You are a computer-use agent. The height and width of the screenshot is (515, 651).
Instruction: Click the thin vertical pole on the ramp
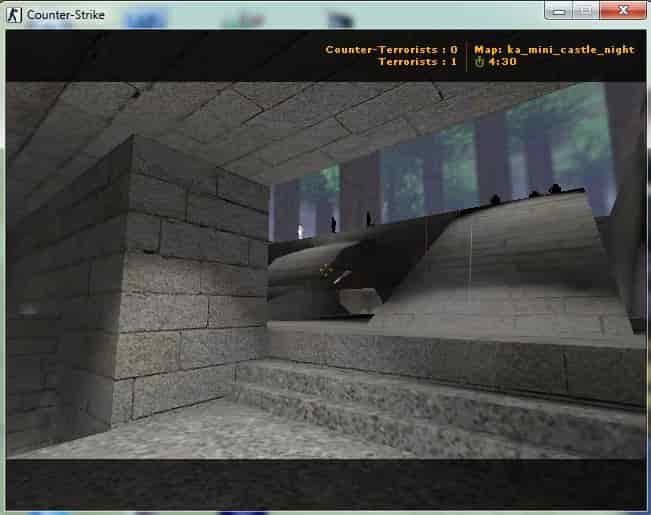pos(471,255)
